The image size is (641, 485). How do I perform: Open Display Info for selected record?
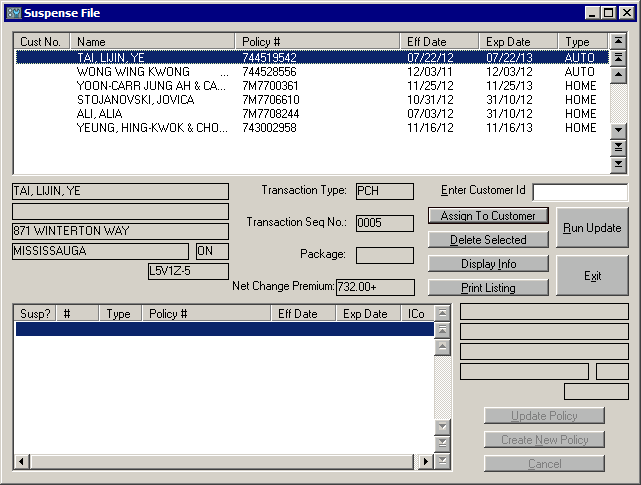(488, 264)
